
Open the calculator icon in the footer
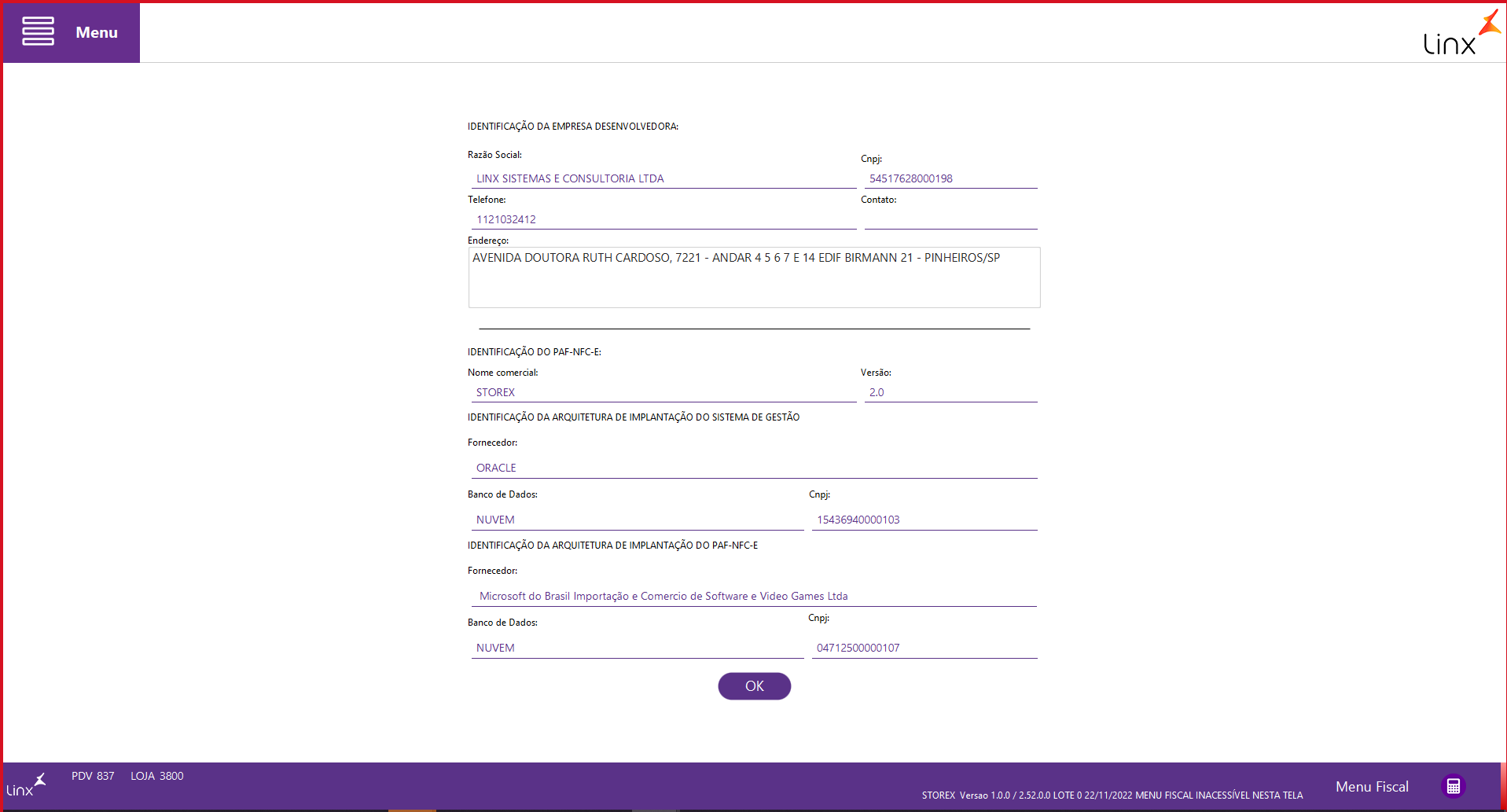coord(1453,786)
